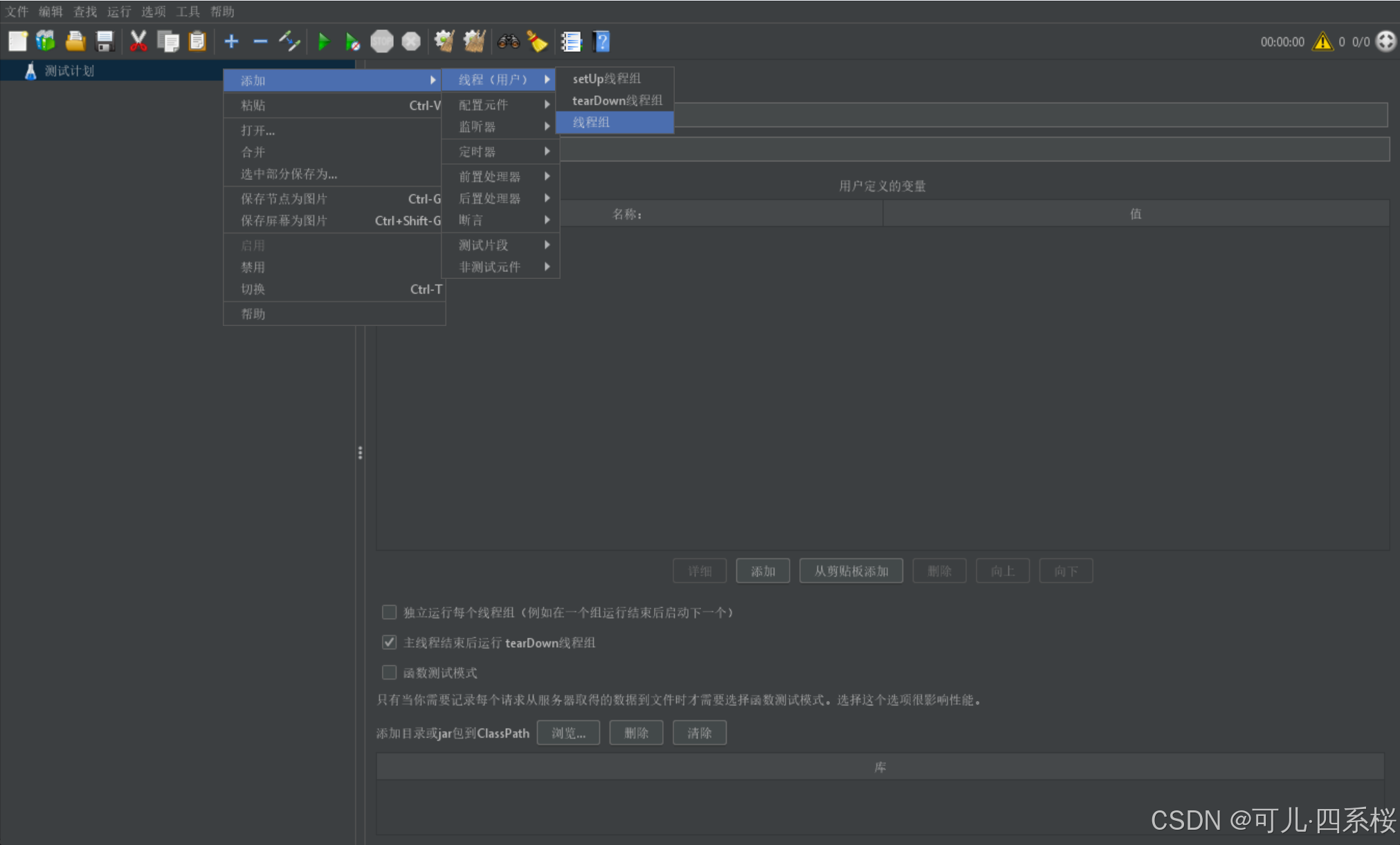The width and height of the screenshot is (1400, 845).
Task: Uncheck run tearDown thread groups checkbox
Action: 389,642
